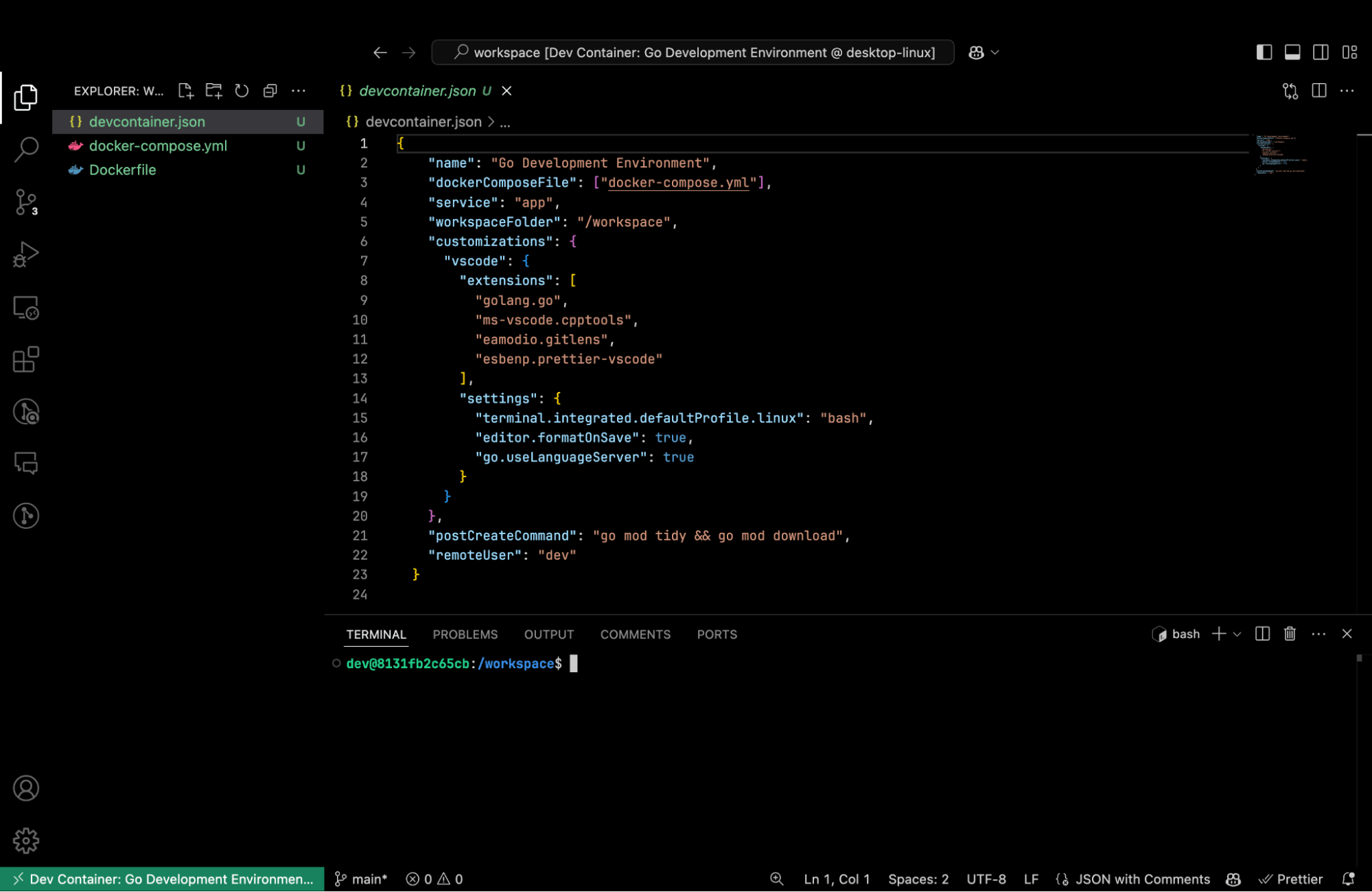Click Ln 1, Col 1 cursor position
Screen dimensions: 1372x892
837,880
